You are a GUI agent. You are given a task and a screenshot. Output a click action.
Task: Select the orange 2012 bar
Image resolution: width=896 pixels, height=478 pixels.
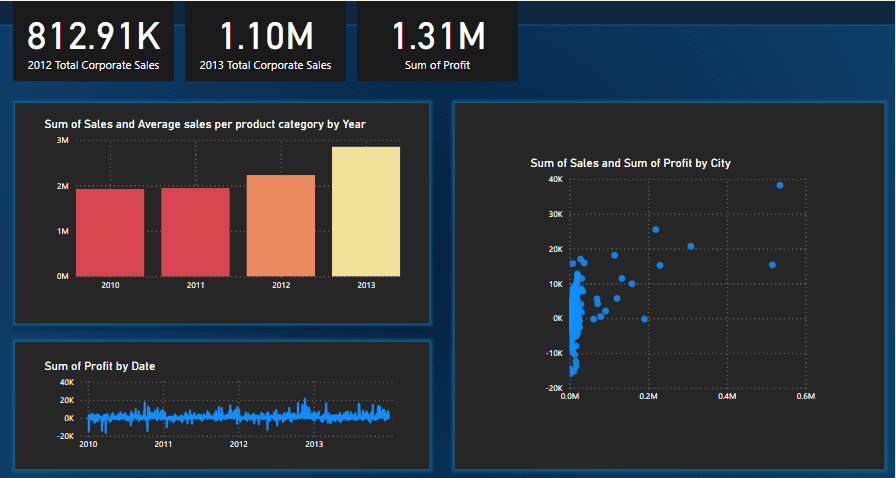(281, 226)
